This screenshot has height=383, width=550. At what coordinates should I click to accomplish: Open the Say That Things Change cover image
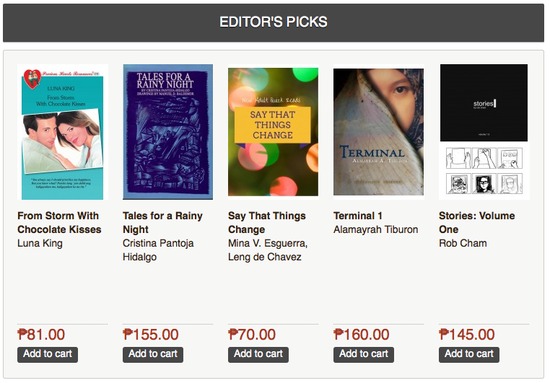273,132
